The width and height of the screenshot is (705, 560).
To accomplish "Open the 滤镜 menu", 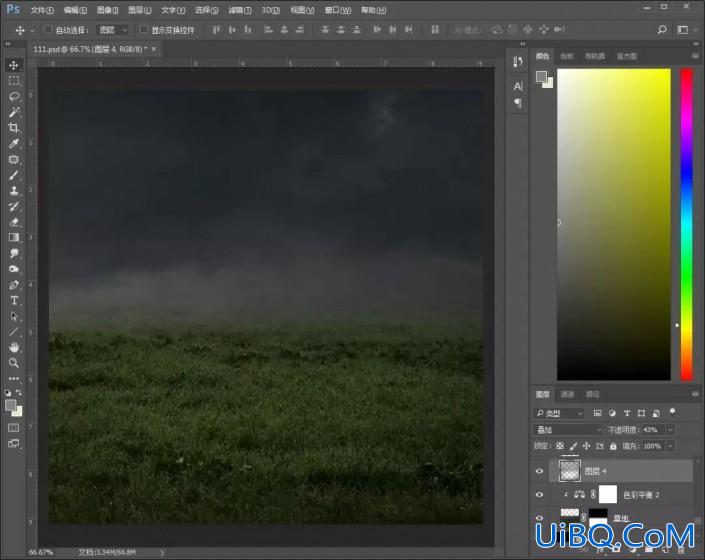I will [240, 10].
